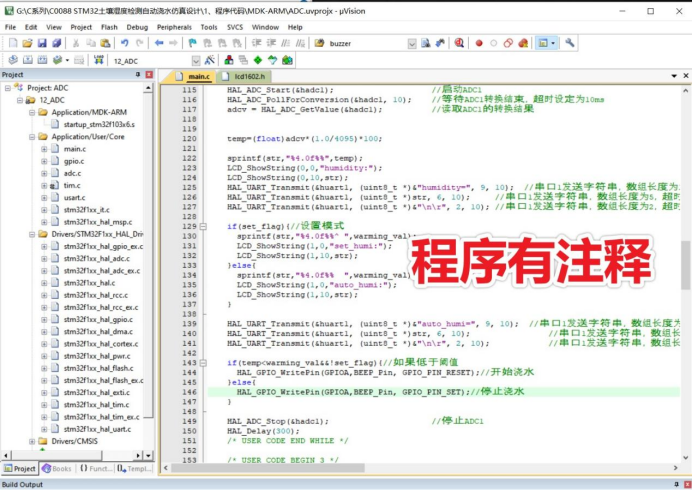
Task: Open the Configuration wrench icon
Action: click(570, 43)
